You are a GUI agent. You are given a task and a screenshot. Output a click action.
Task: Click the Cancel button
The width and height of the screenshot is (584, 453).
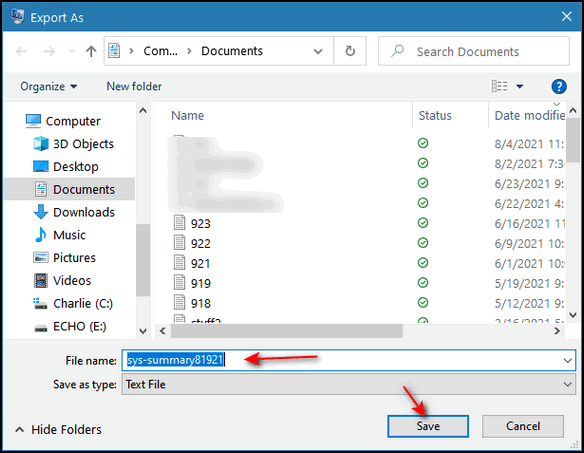pos(523,426)
